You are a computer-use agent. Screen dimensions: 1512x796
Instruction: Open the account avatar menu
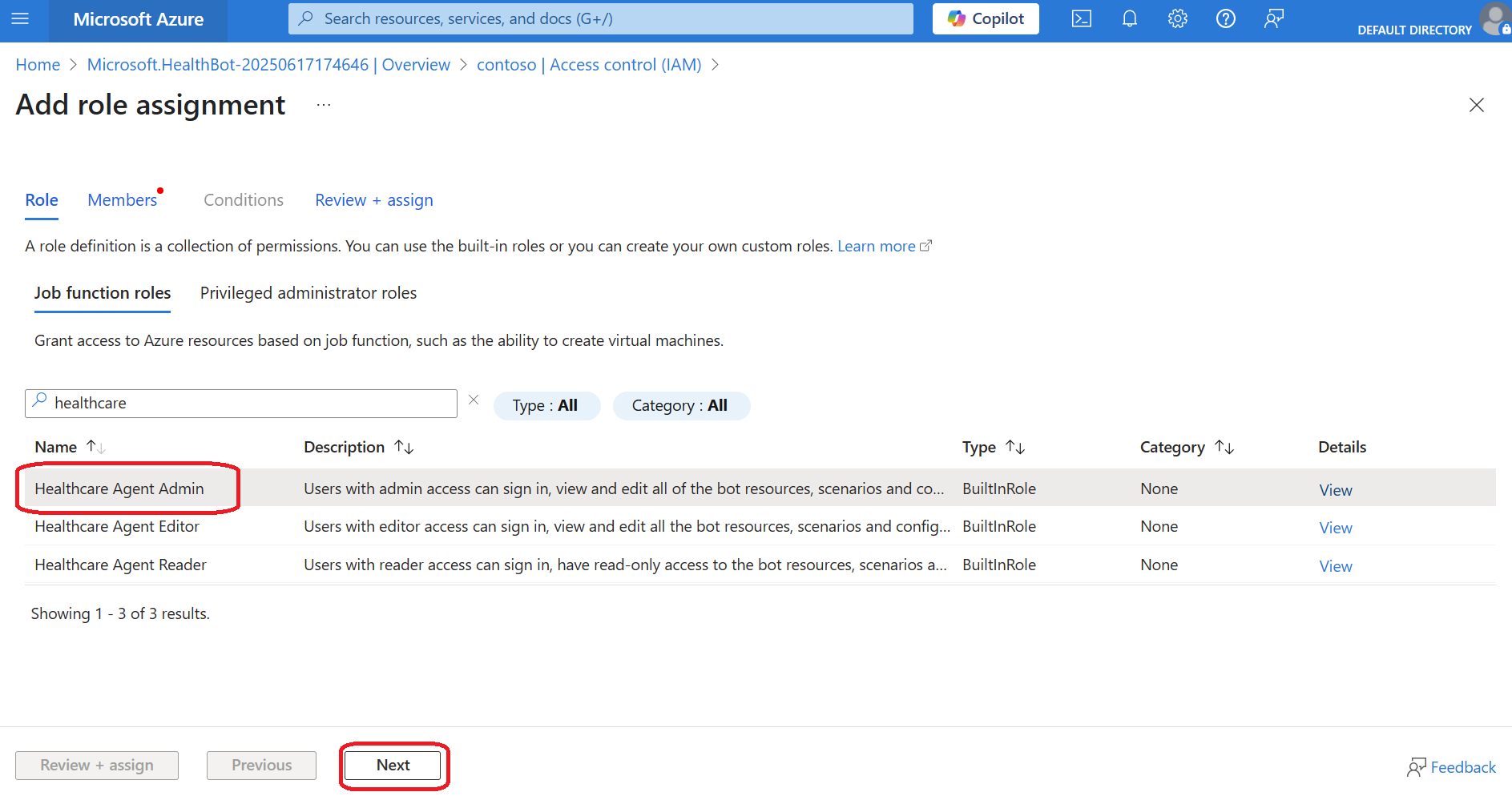pyautogui.click(x=1495, y=20)
